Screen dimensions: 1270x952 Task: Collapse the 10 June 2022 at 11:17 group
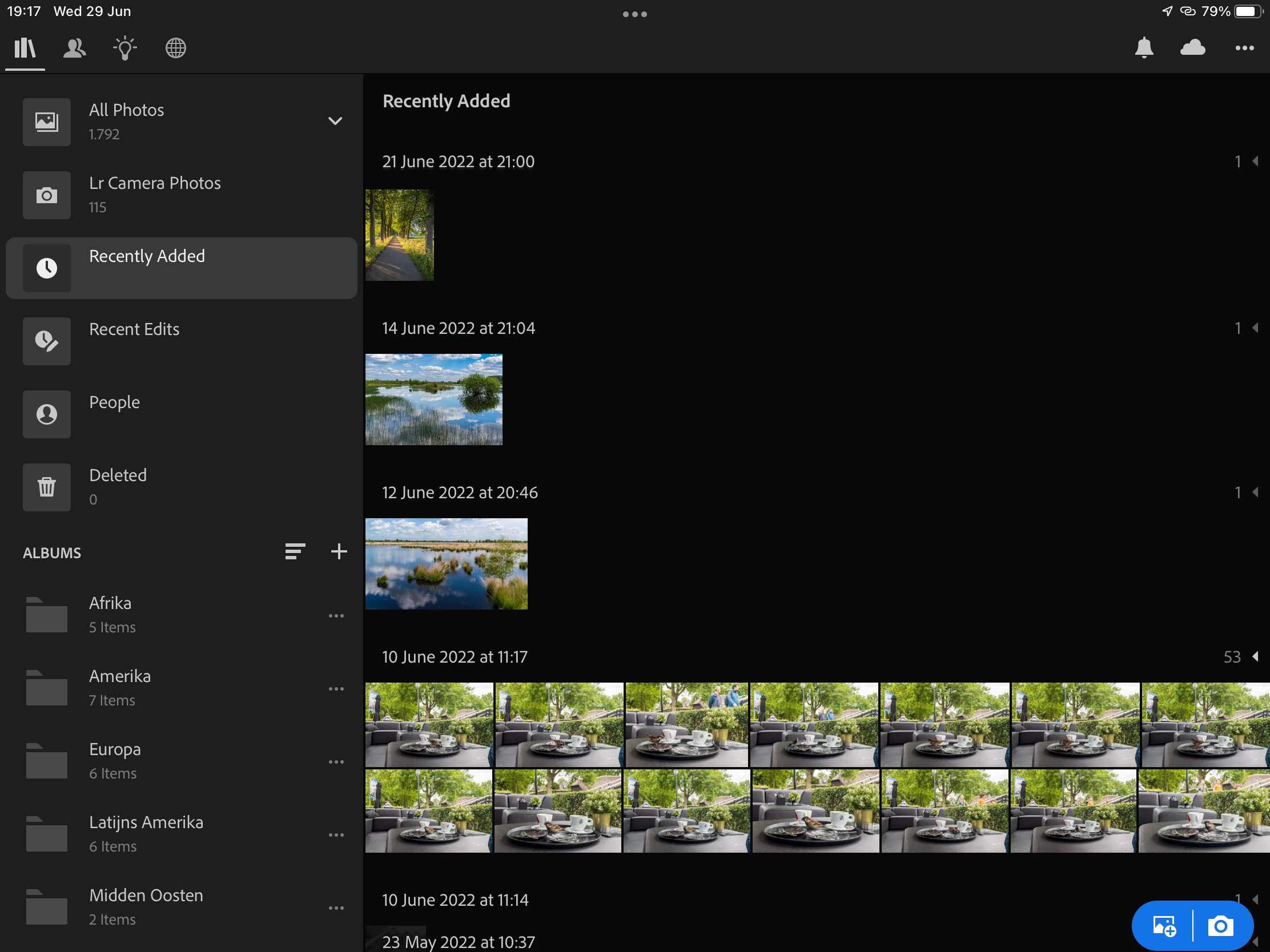1255,656
